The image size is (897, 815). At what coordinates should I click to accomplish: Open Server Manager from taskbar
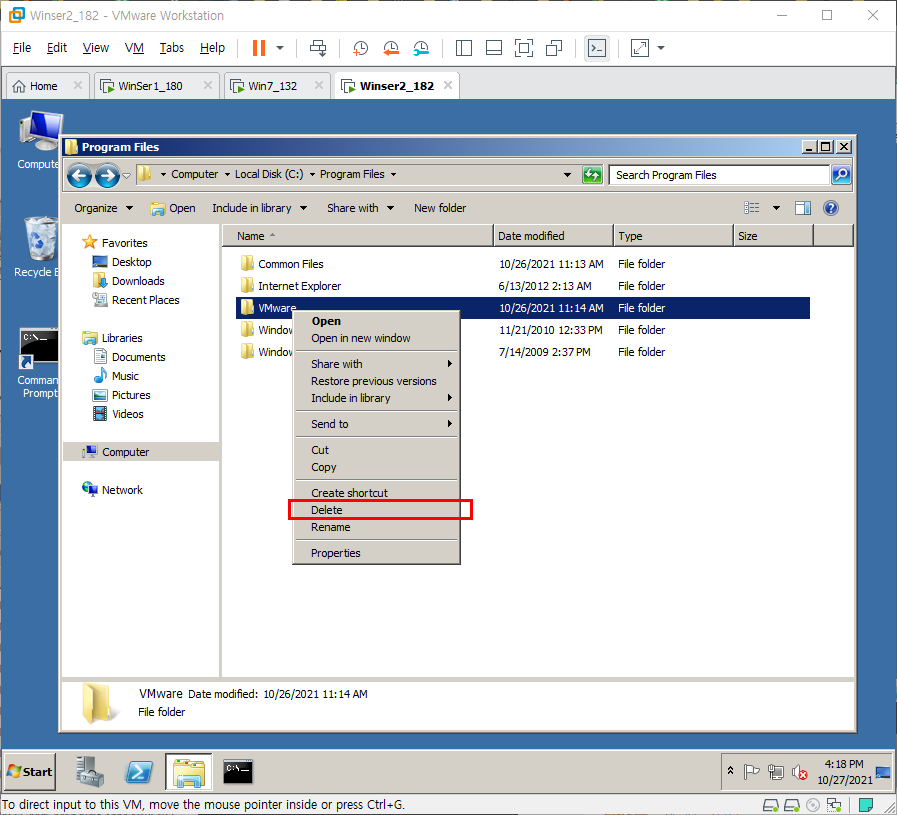(x=90, y=772)
